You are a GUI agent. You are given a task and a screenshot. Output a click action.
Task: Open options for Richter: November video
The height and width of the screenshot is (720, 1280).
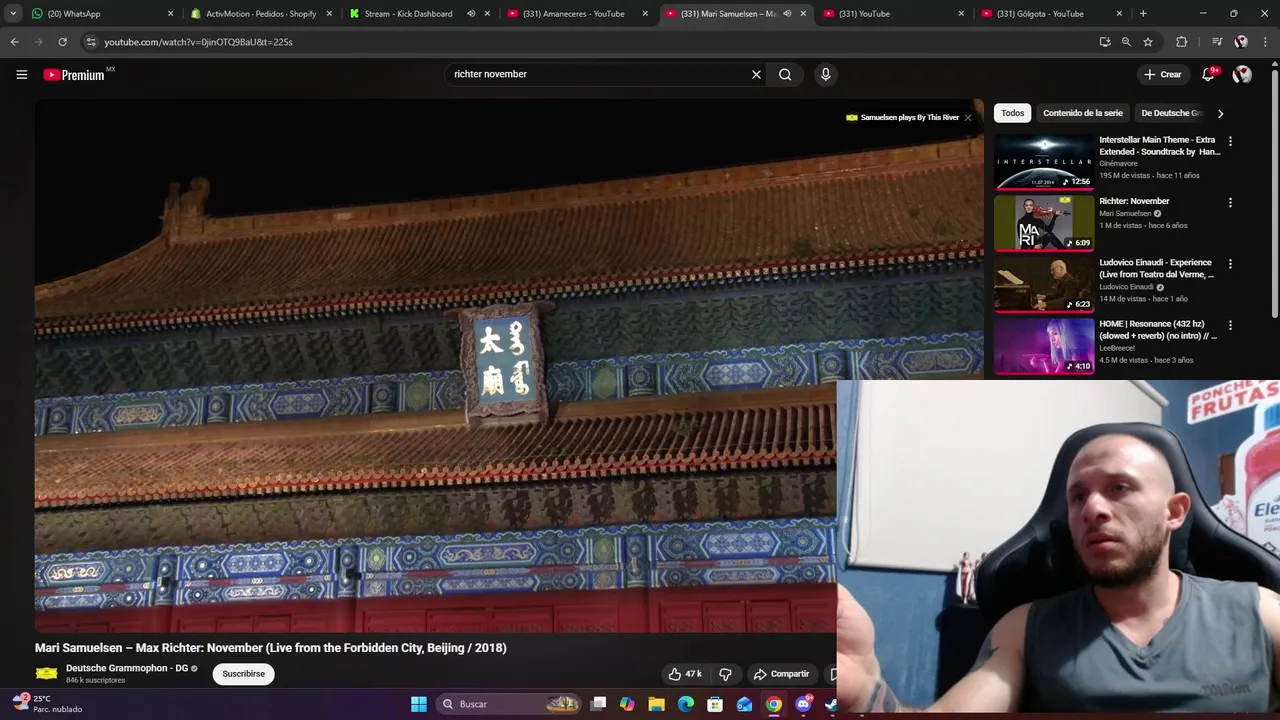pyautogui.click(x=1230, y=202)
